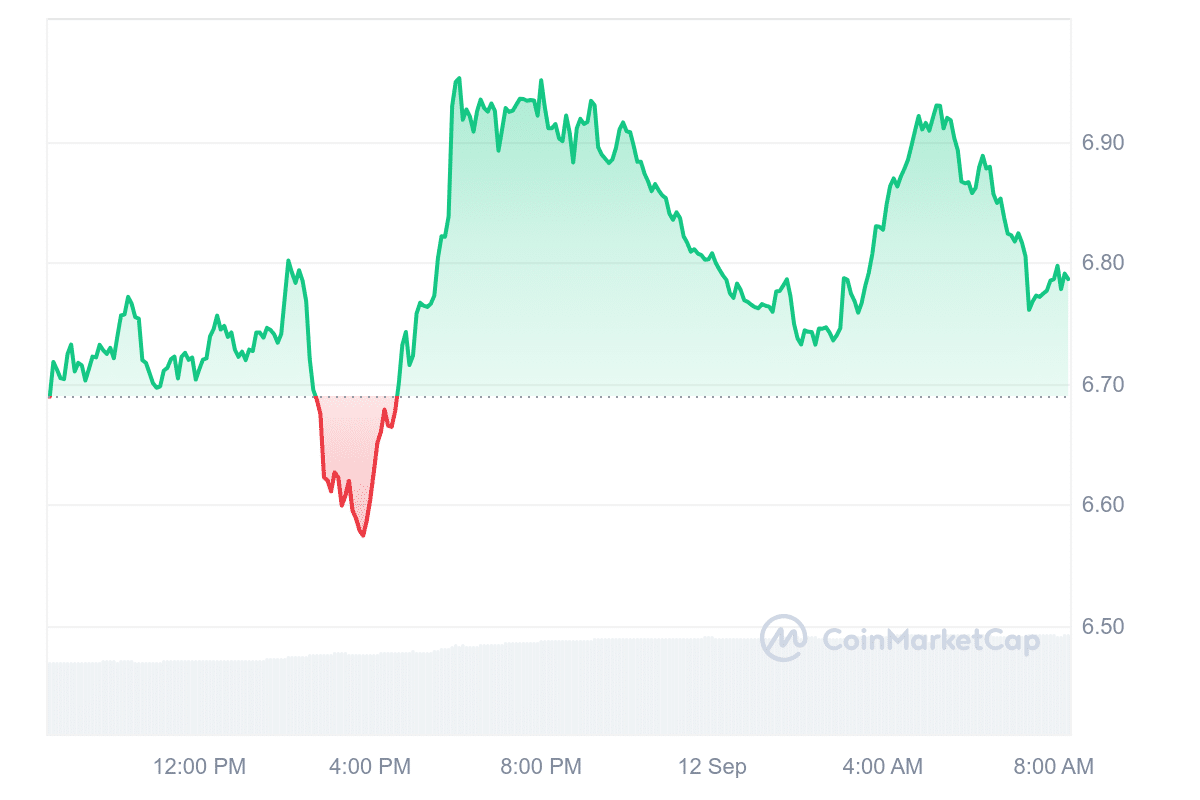
Task: Click the 6.60 price axis label
Action: [1103, 505]
